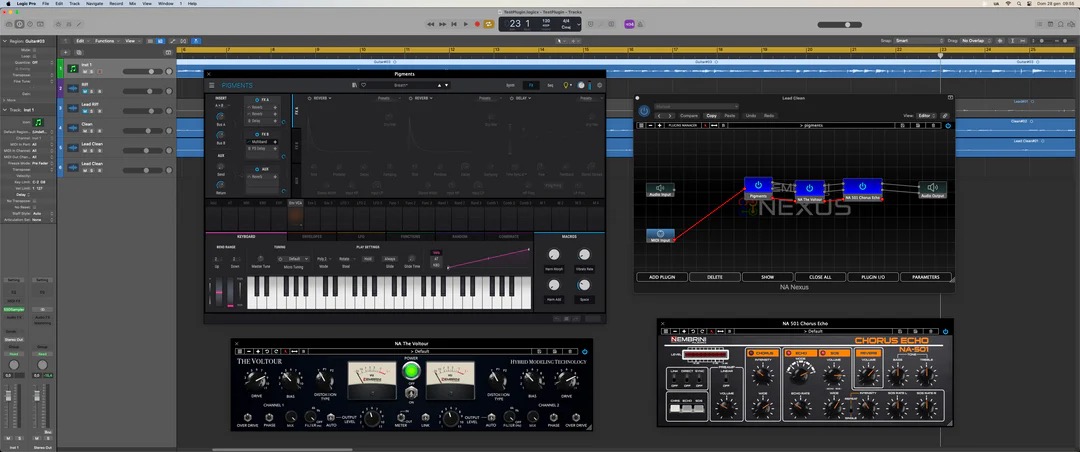Toggle REVERB on the NA-501 Chorus Echo
1080x452 pixels.
click(x=868, y=353)
